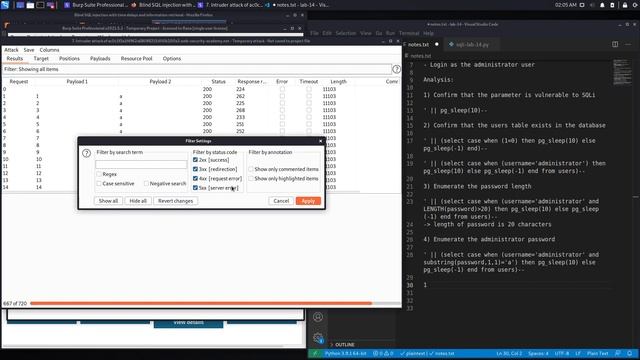Enable Negative search option
This screenshot has height=360, width=640.
click(146, 183)
